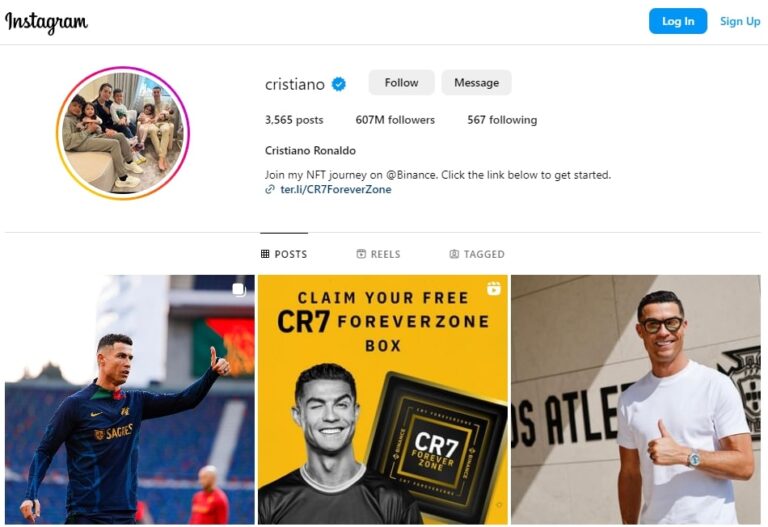
Task: Click reel icon on CR7 ForeverZone post
Action: point(494,288)
